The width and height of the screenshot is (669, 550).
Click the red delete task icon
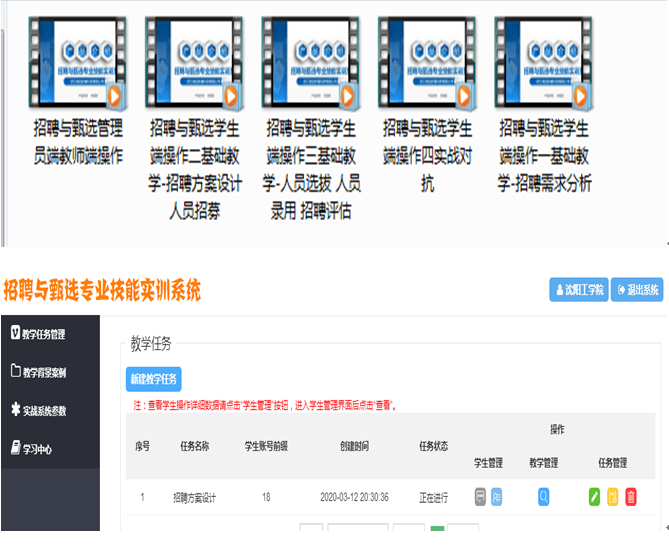click(x=630, y=496)
